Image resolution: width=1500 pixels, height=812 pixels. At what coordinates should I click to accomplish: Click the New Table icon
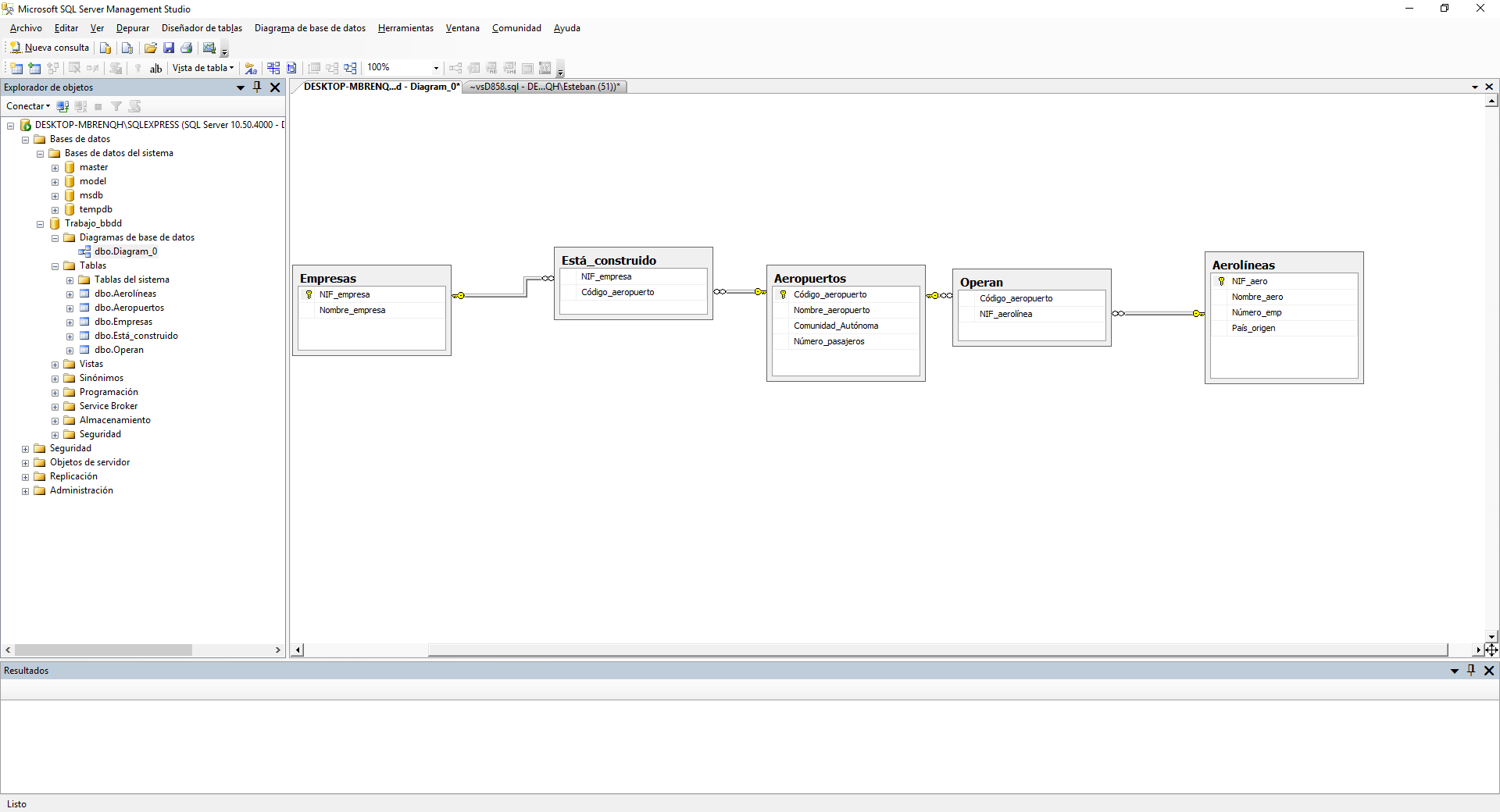pos(16,68)
